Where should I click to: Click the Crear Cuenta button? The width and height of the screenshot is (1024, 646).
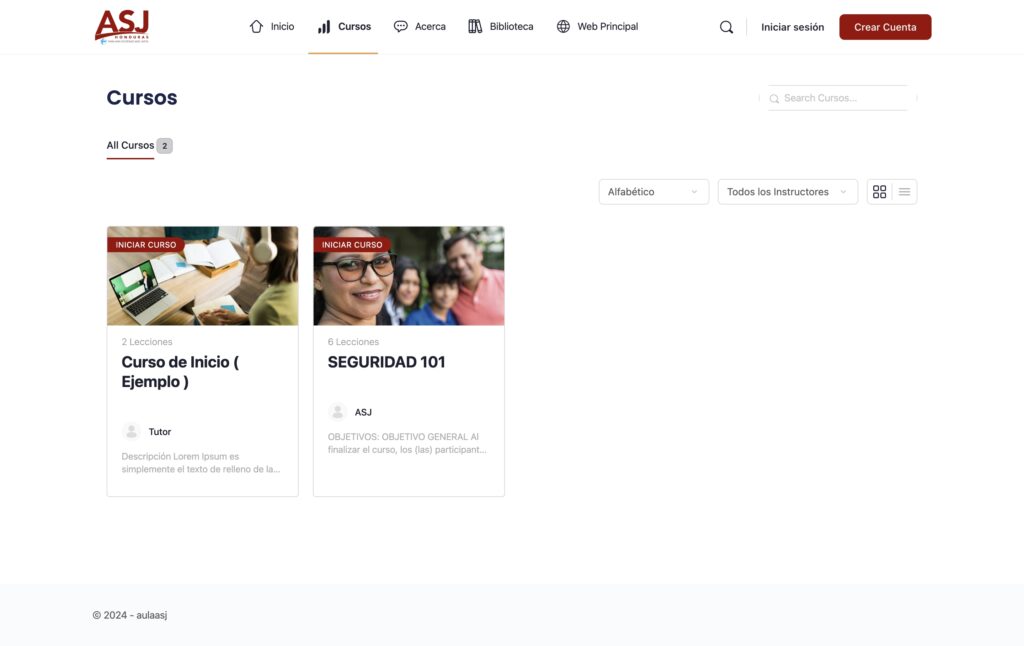[x=885, y=27]
